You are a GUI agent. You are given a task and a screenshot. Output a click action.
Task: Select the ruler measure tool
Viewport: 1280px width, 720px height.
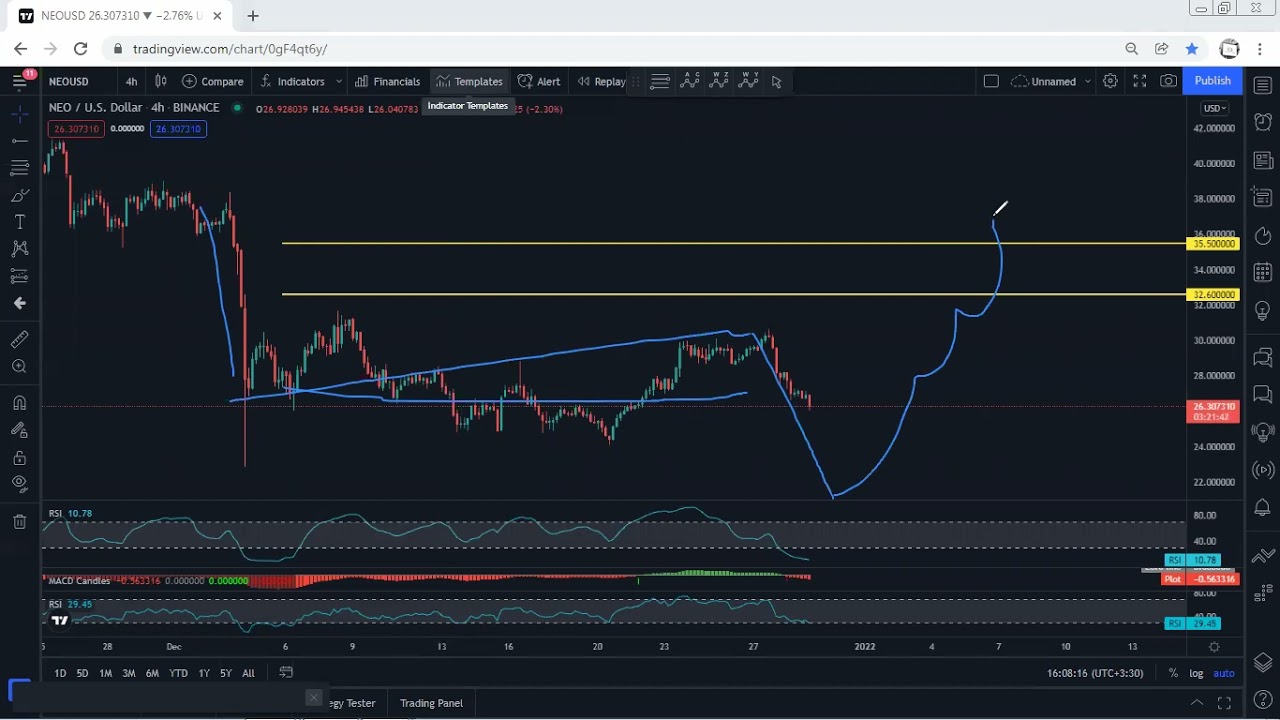[x=19, y=340]
